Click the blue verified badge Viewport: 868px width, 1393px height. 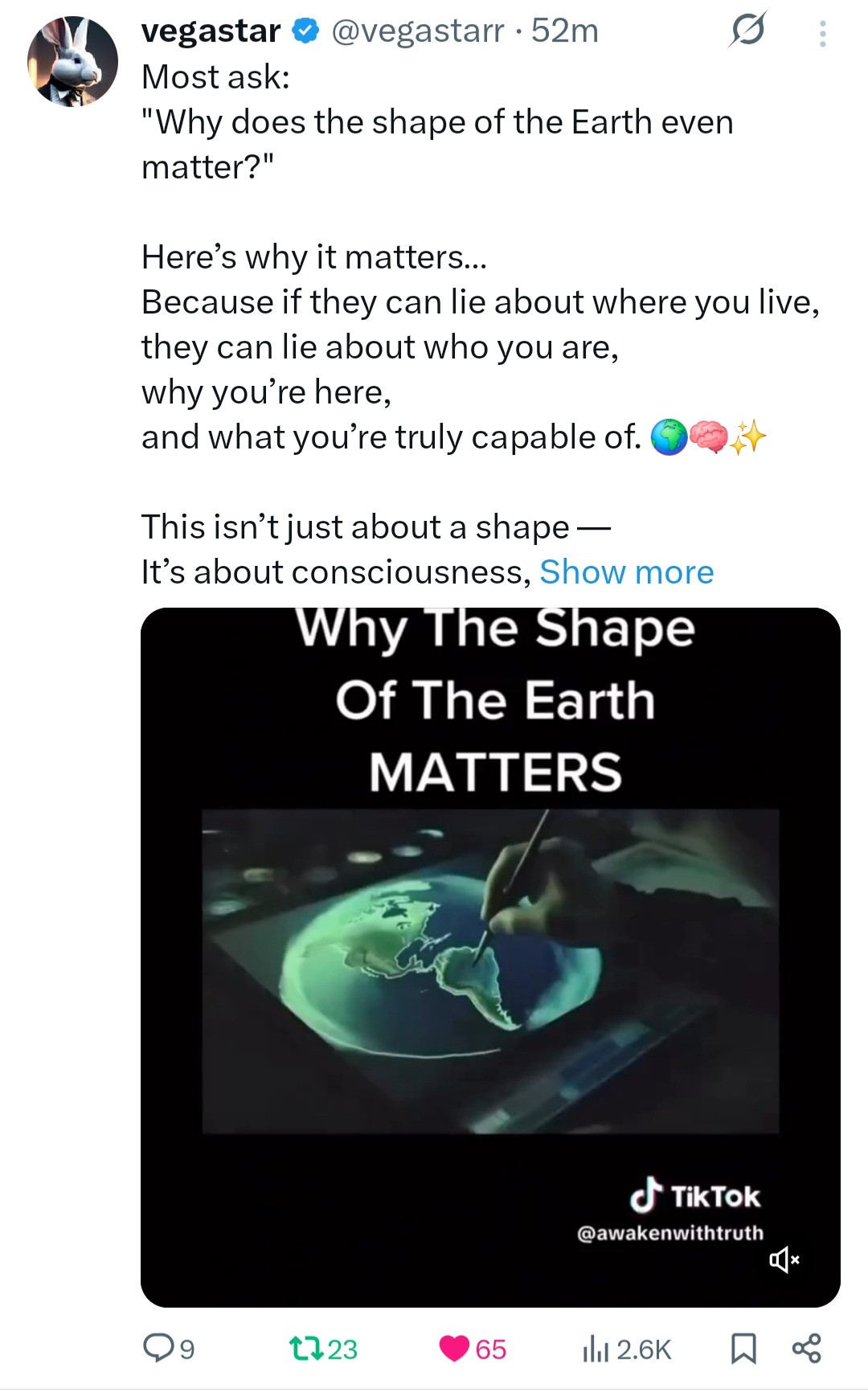pos(305,31)
